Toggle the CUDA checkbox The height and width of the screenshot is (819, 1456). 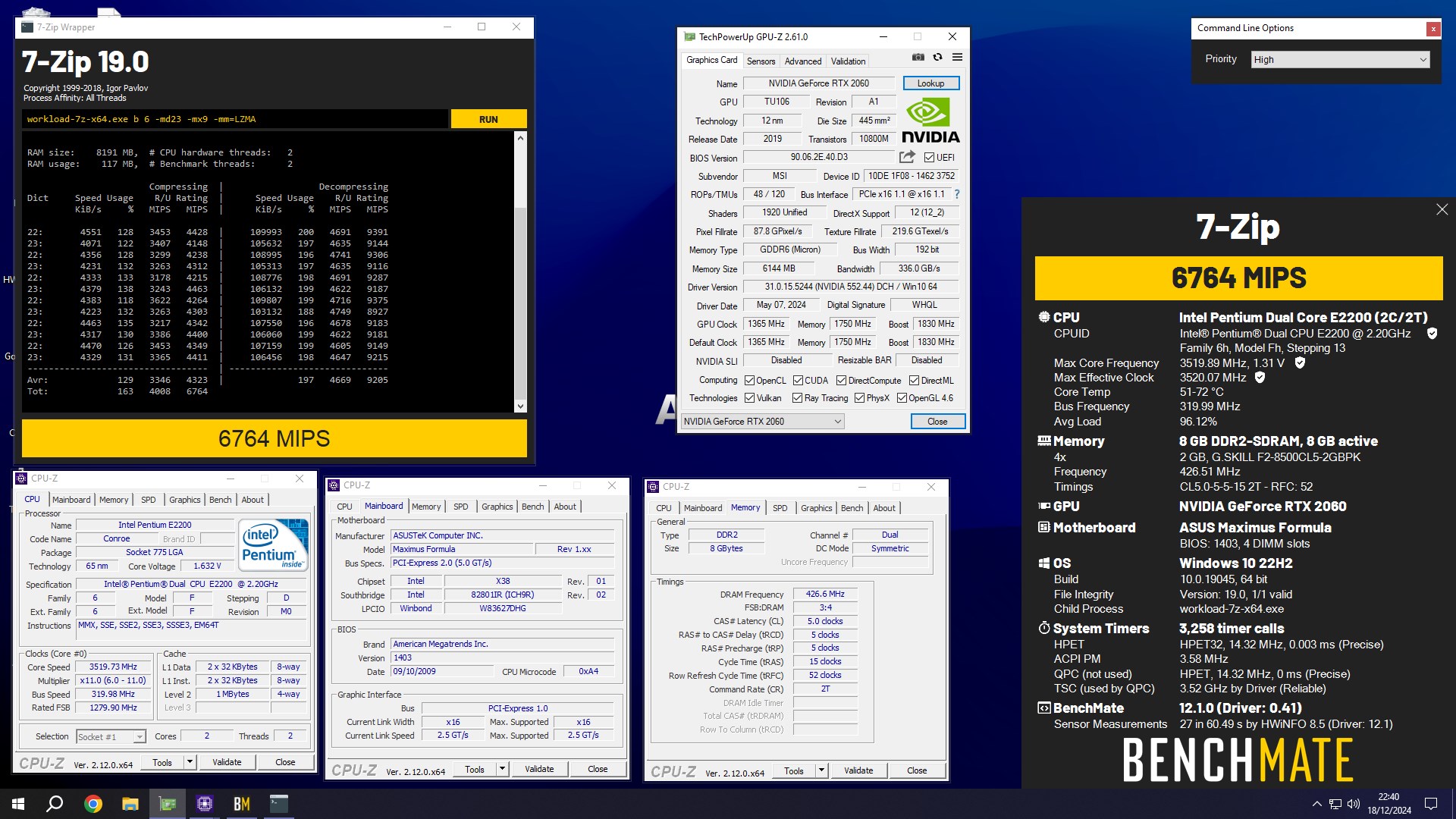[x=798, y=381]
